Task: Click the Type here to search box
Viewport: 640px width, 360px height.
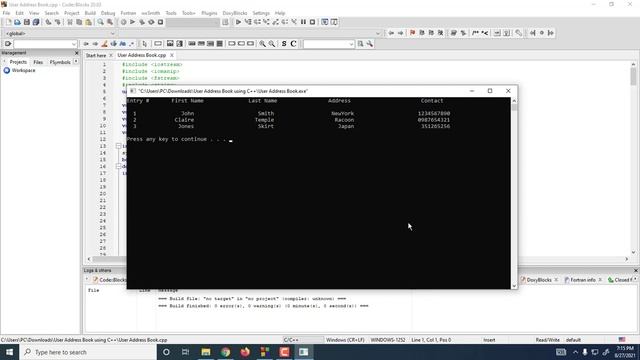Action: pos(88,352)
